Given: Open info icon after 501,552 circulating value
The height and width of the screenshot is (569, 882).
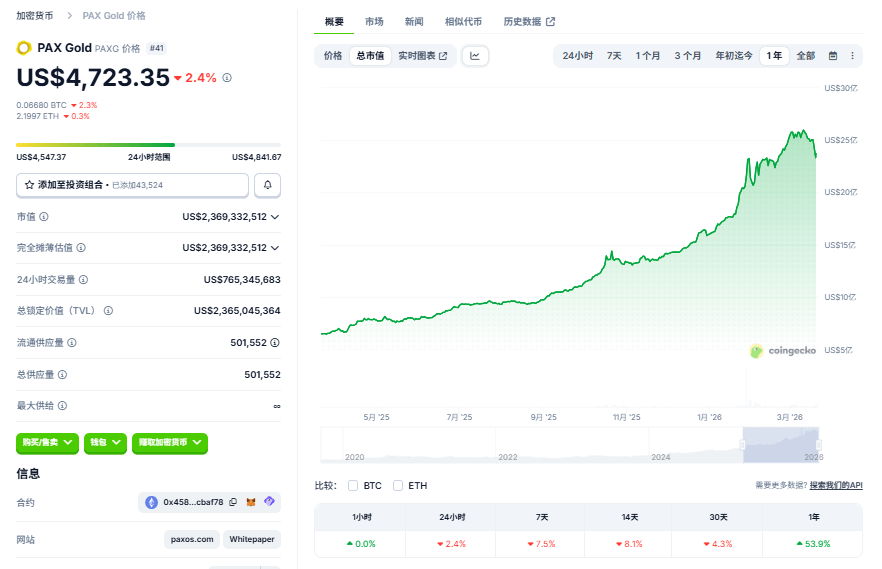Looking at the screenshot, I should (275, 342).
